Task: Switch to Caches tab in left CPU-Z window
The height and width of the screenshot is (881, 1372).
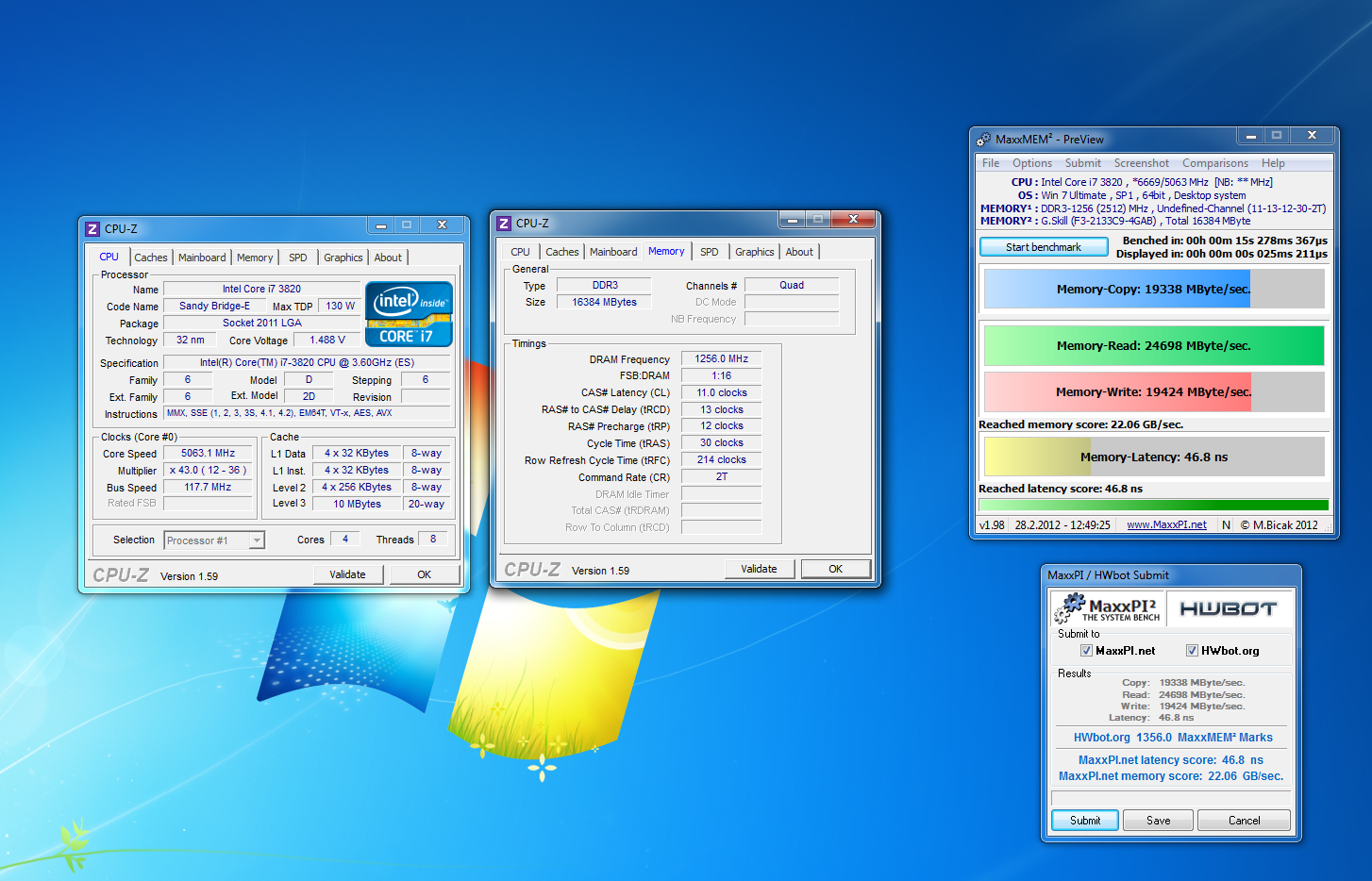Action: point(150,258)
